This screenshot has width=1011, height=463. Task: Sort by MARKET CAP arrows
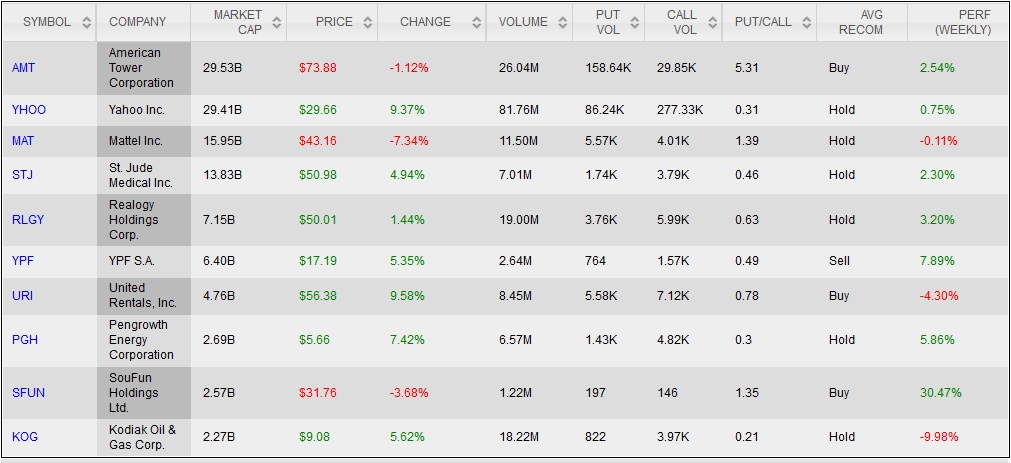277,22
